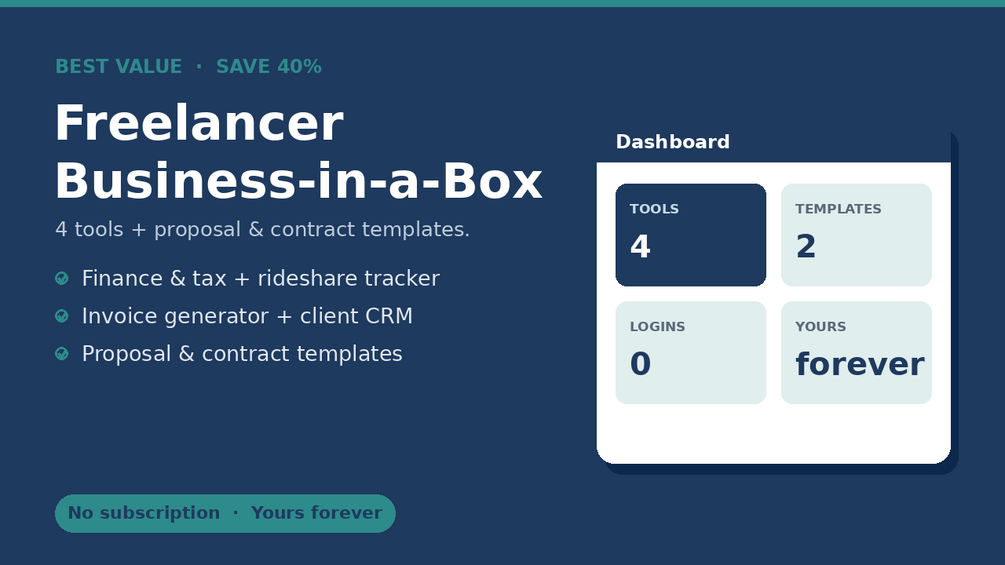Click the Proposal & contract templates list item

click(242, 354)
